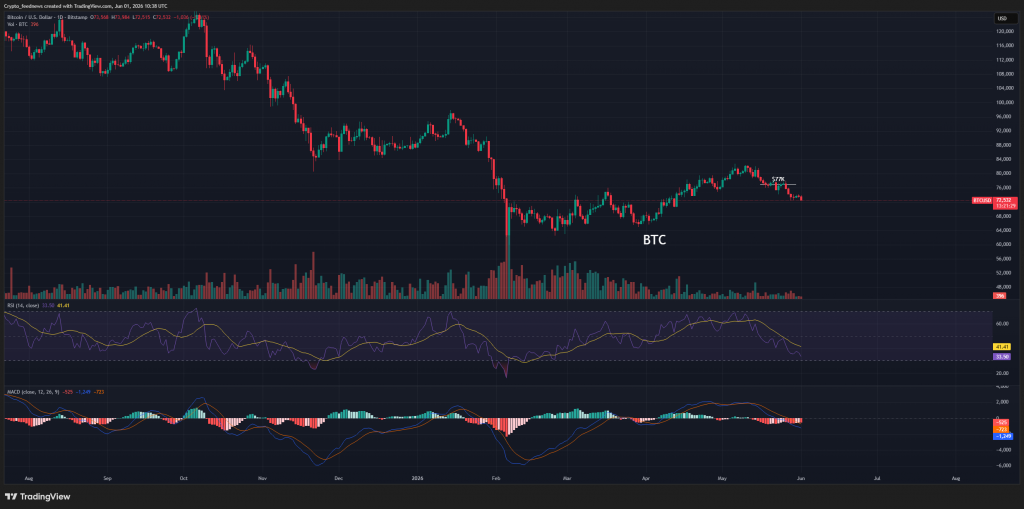Screen dimensions: 1024x509
Task: Click the 84,000 price axis label
Action: point(1004,159)
